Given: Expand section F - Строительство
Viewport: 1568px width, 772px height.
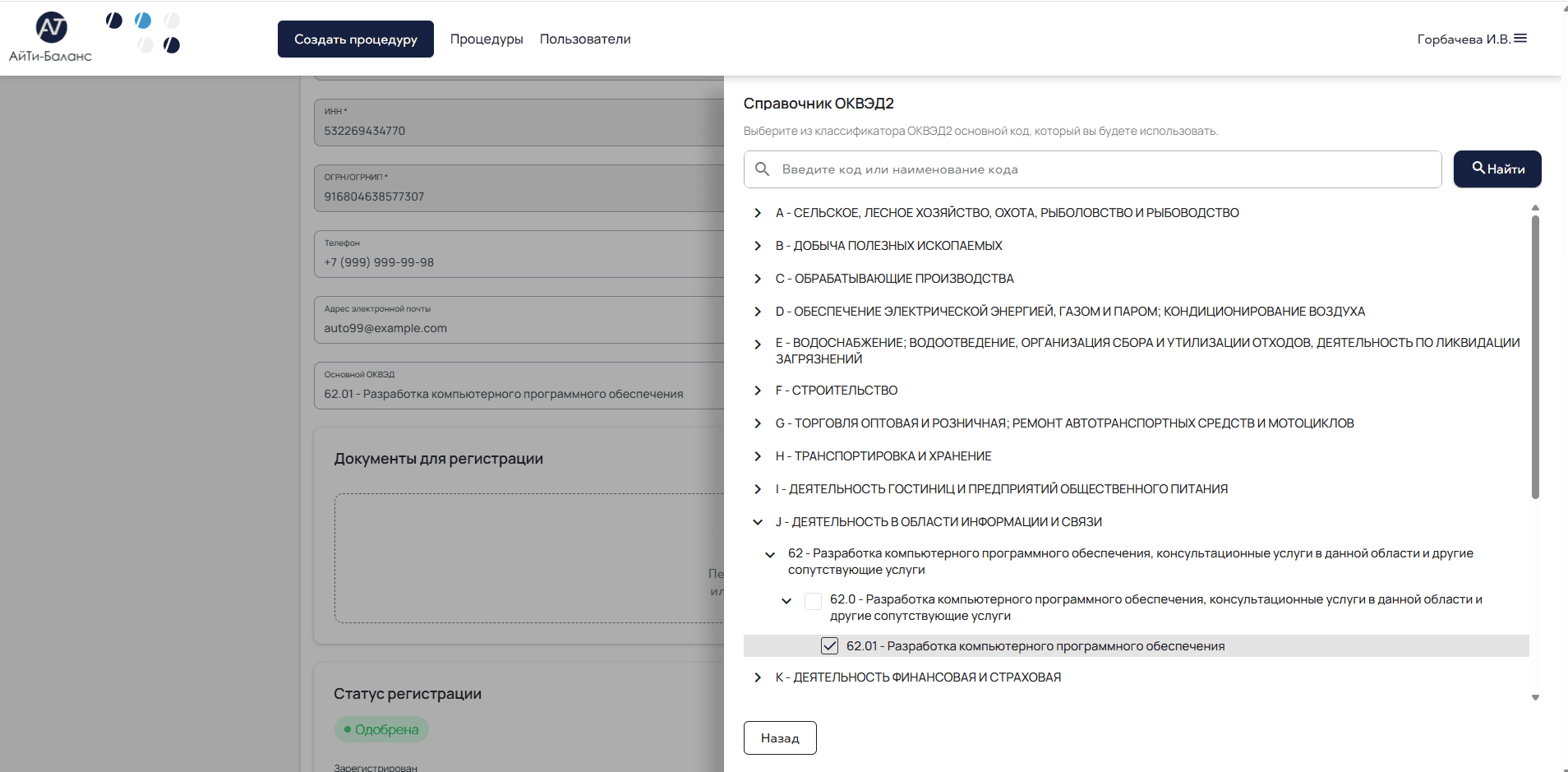Looking at the screenshot, I should tap(758, 391).
